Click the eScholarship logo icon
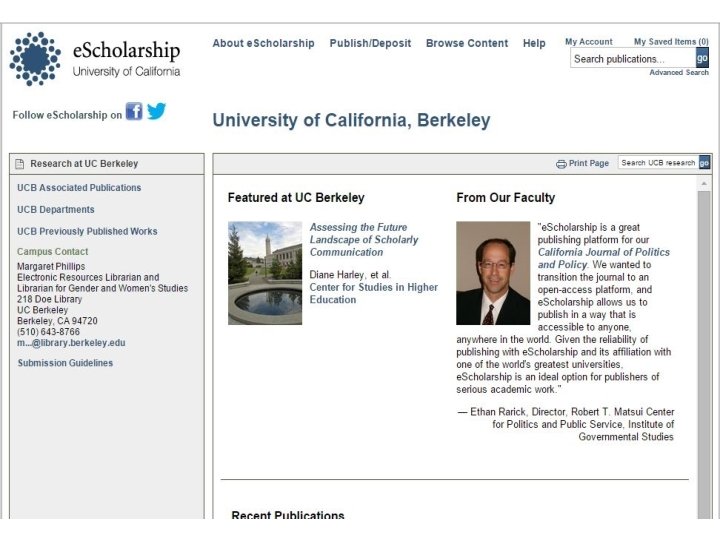Screen dimensions: 720x540 (35, 58)
